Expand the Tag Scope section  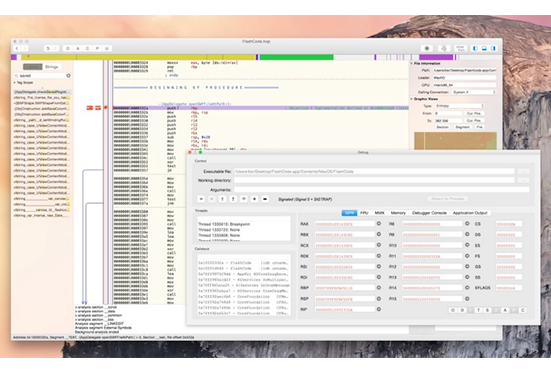15,83
